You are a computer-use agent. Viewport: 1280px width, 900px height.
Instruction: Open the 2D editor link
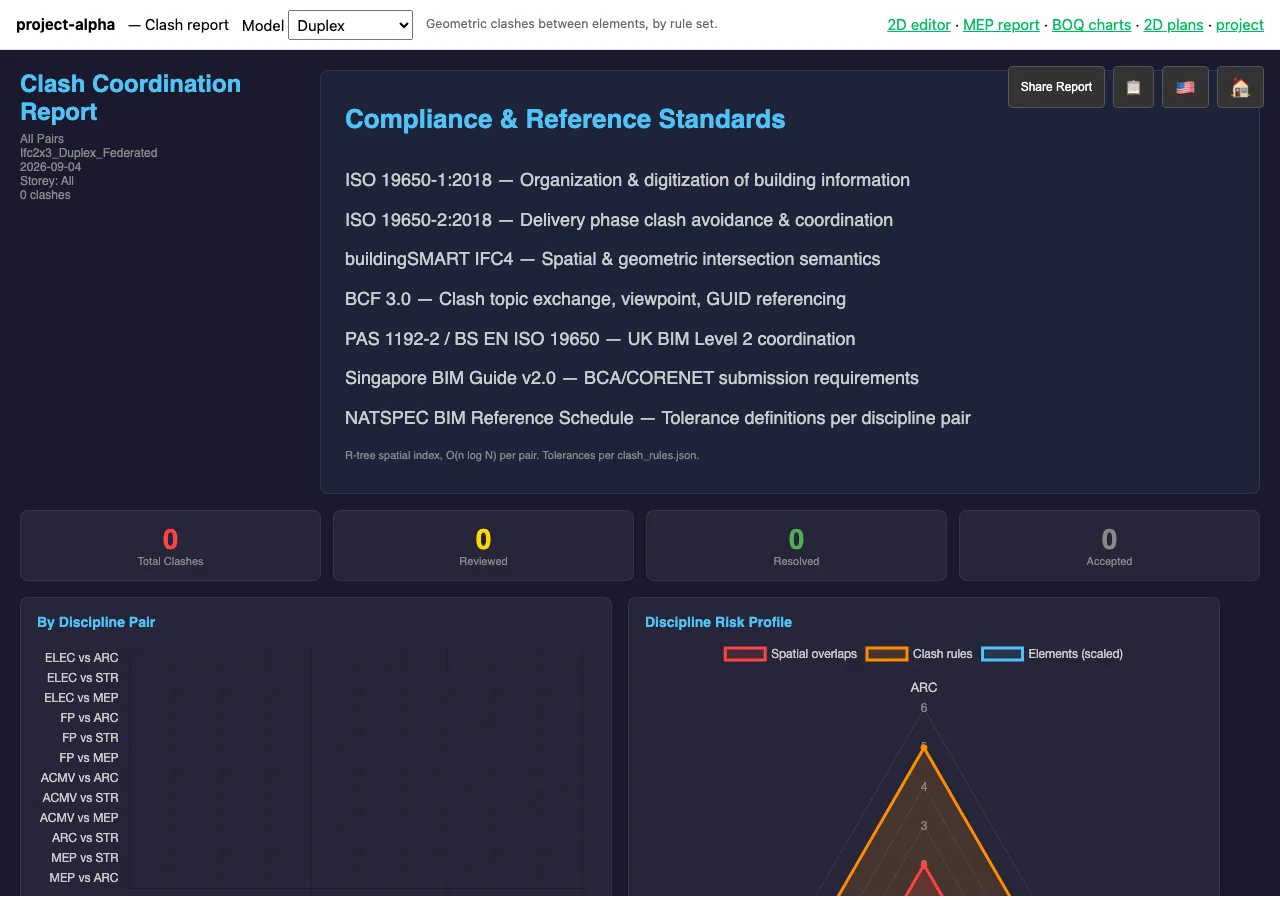coord(919,25)
